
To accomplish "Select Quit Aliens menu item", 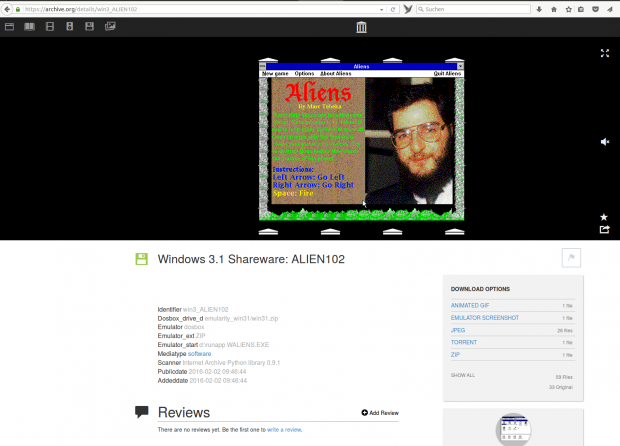I will click(447, 74).
